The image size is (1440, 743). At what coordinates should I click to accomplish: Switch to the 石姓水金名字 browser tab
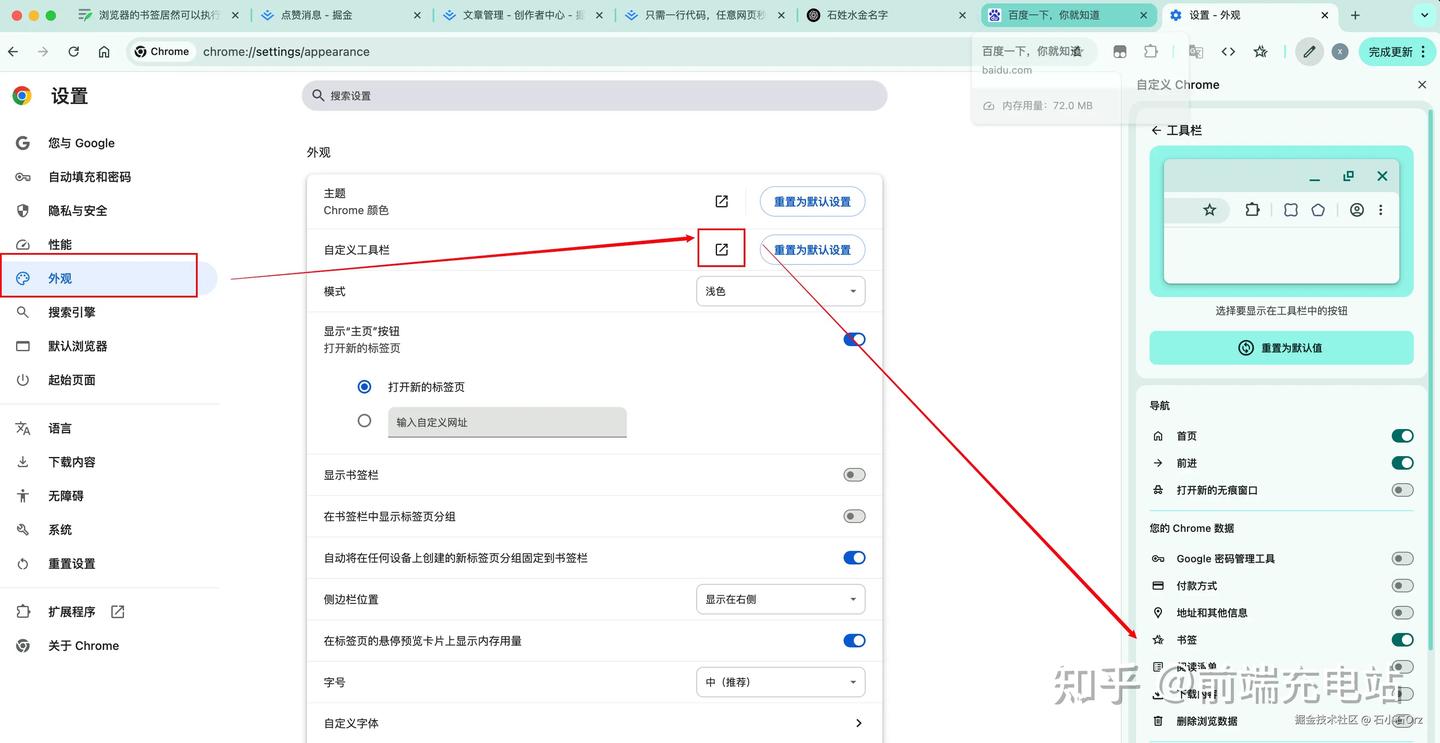(872, 15)
